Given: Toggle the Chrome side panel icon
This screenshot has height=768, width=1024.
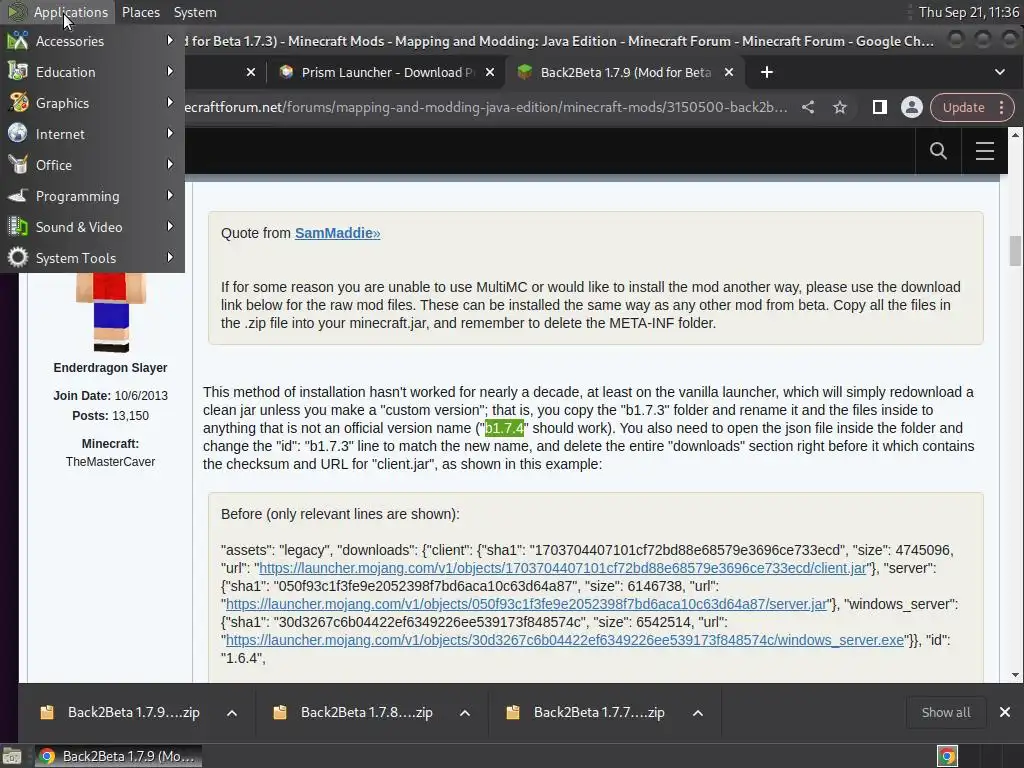Looking at the screenshot, I should point(880,107).
